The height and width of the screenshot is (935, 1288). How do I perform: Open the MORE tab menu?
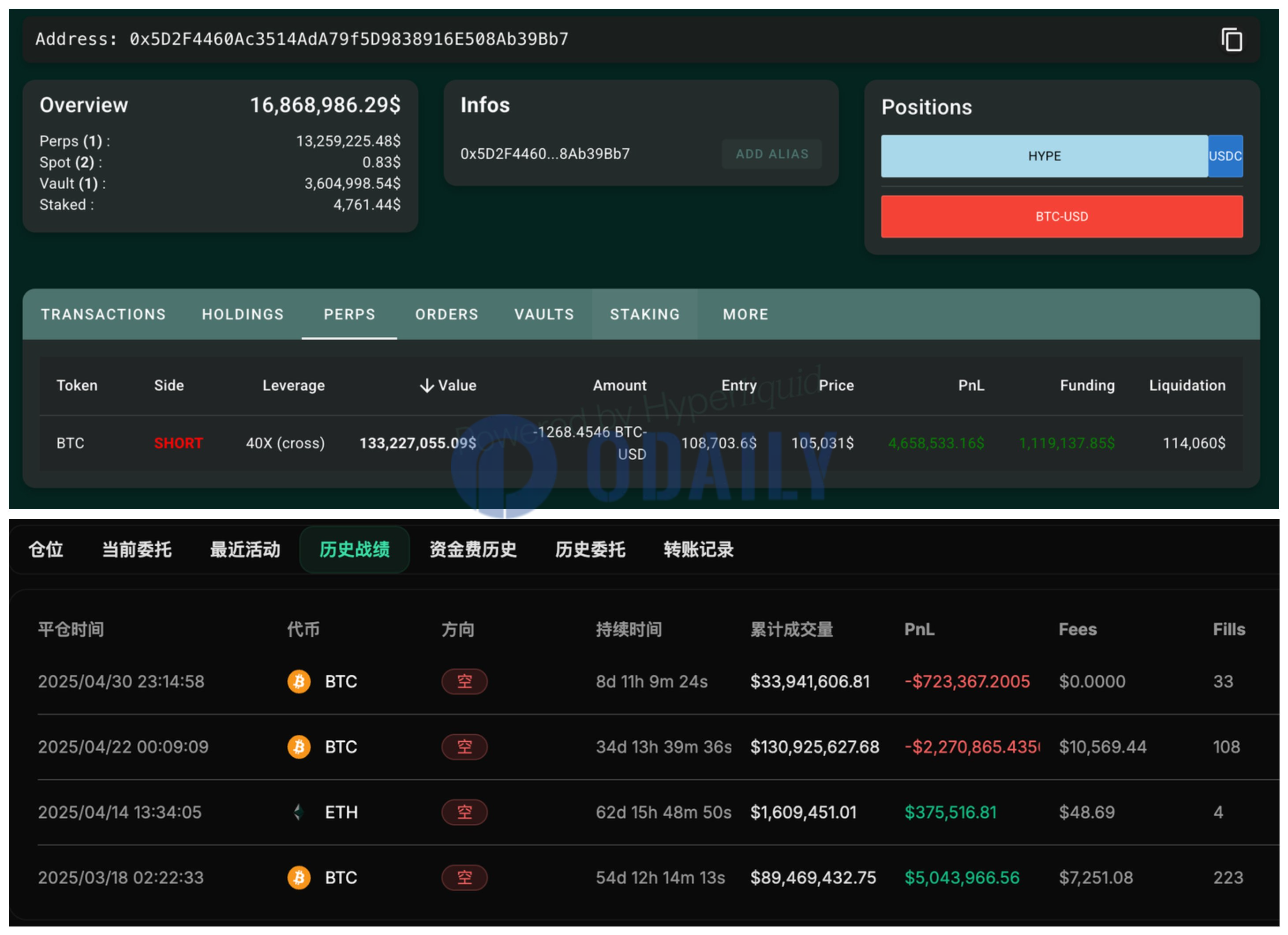745,314
